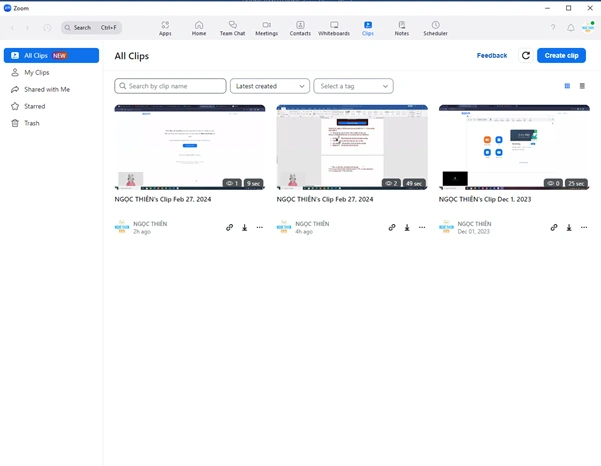Open more options for 9 sec clip
This screenshot has width=601, height=466.
[259, 227]
